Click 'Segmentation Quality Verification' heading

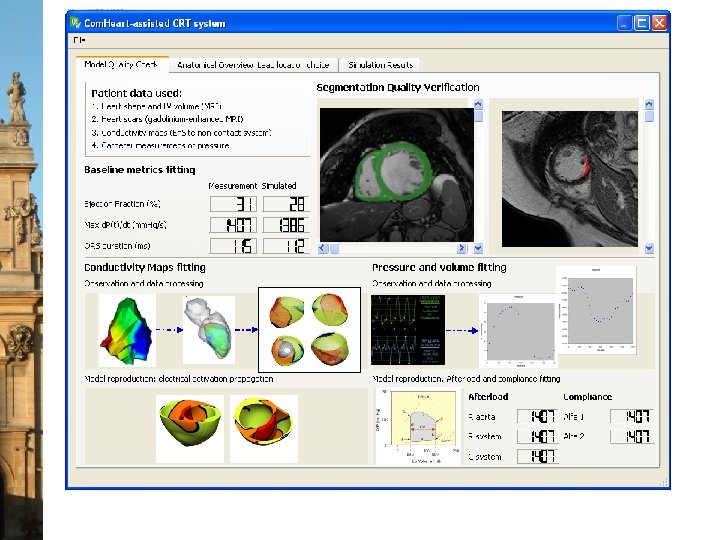click(x=398, y=88)
